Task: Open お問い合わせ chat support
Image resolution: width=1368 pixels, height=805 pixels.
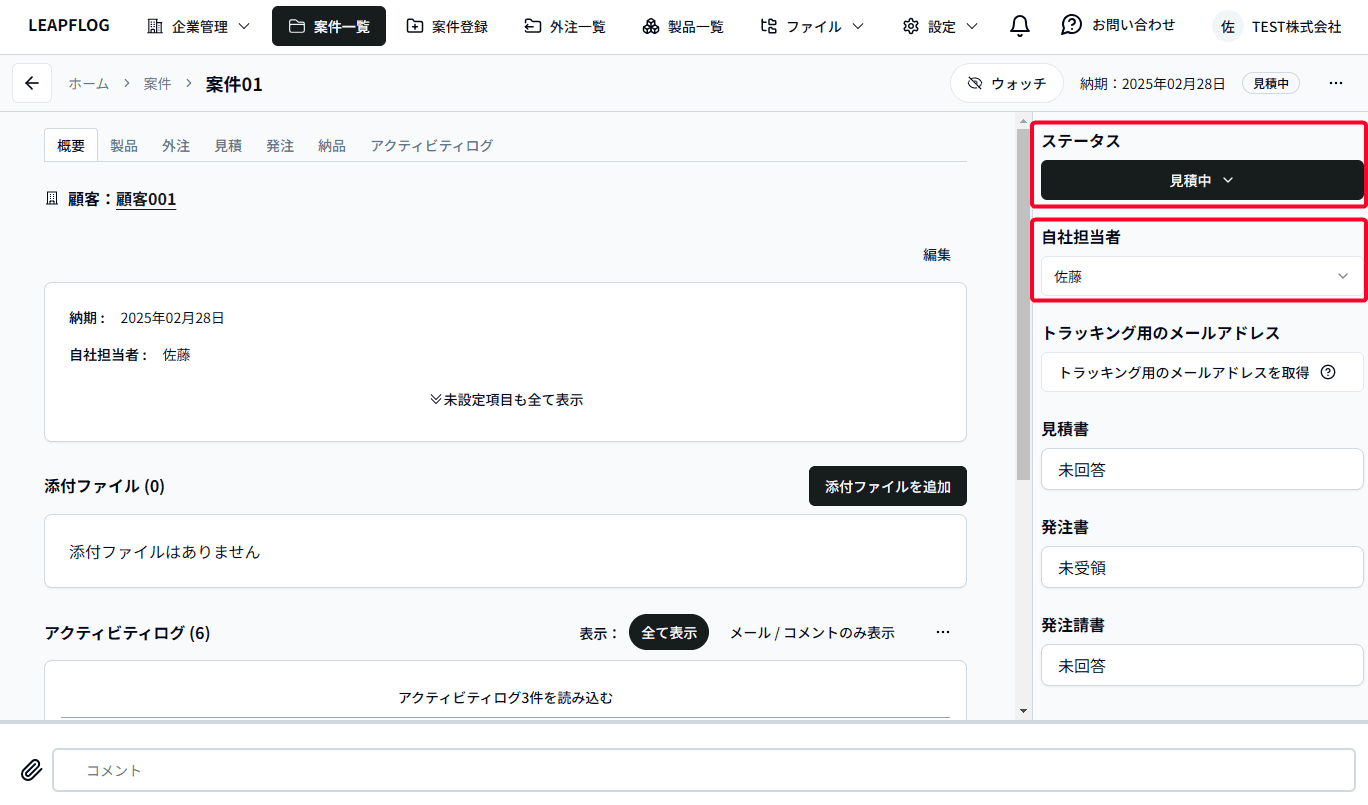Action: click(x=1118, y=26)
